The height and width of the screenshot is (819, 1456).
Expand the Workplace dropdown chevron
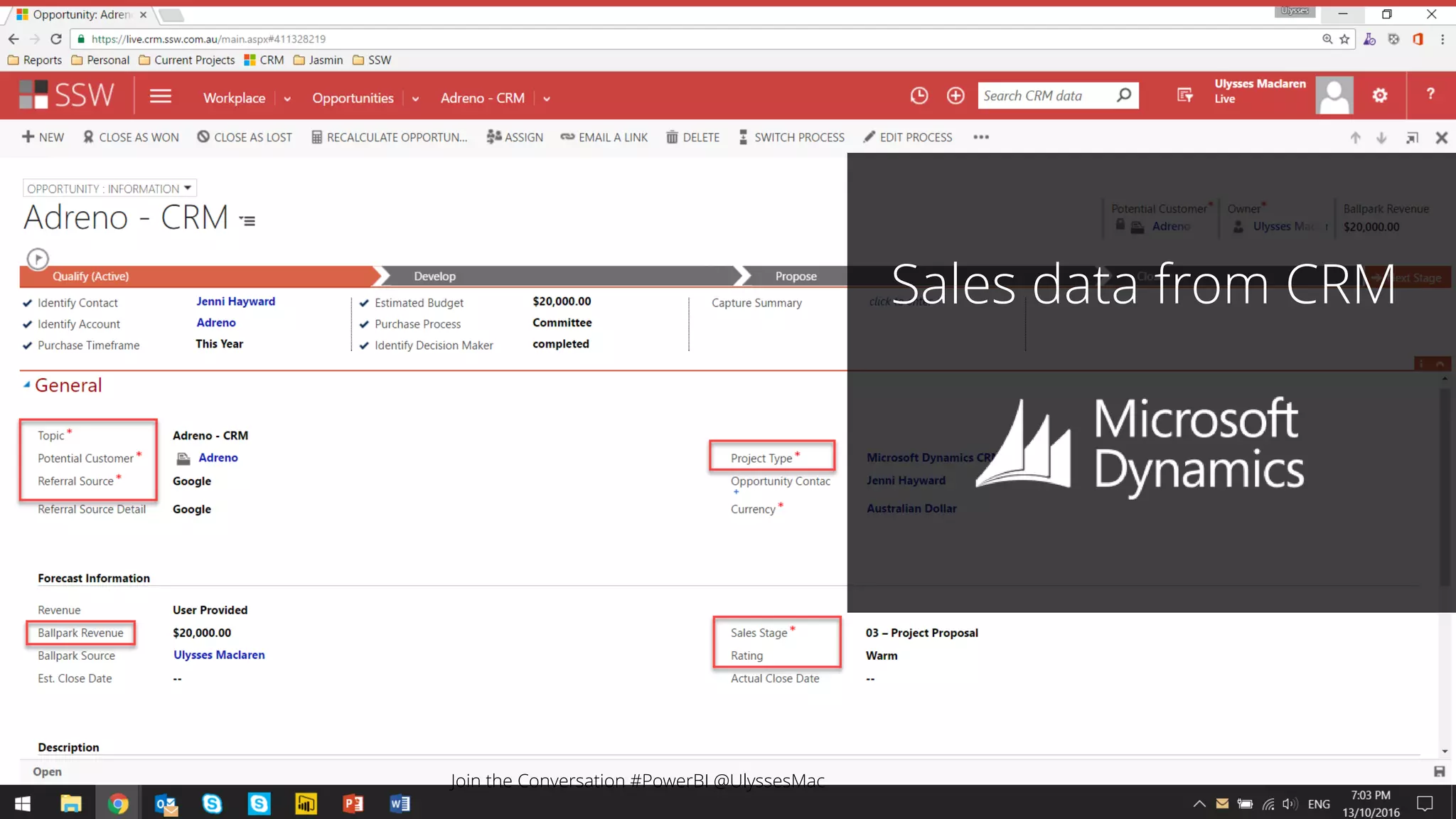click(x=287, y=99)
